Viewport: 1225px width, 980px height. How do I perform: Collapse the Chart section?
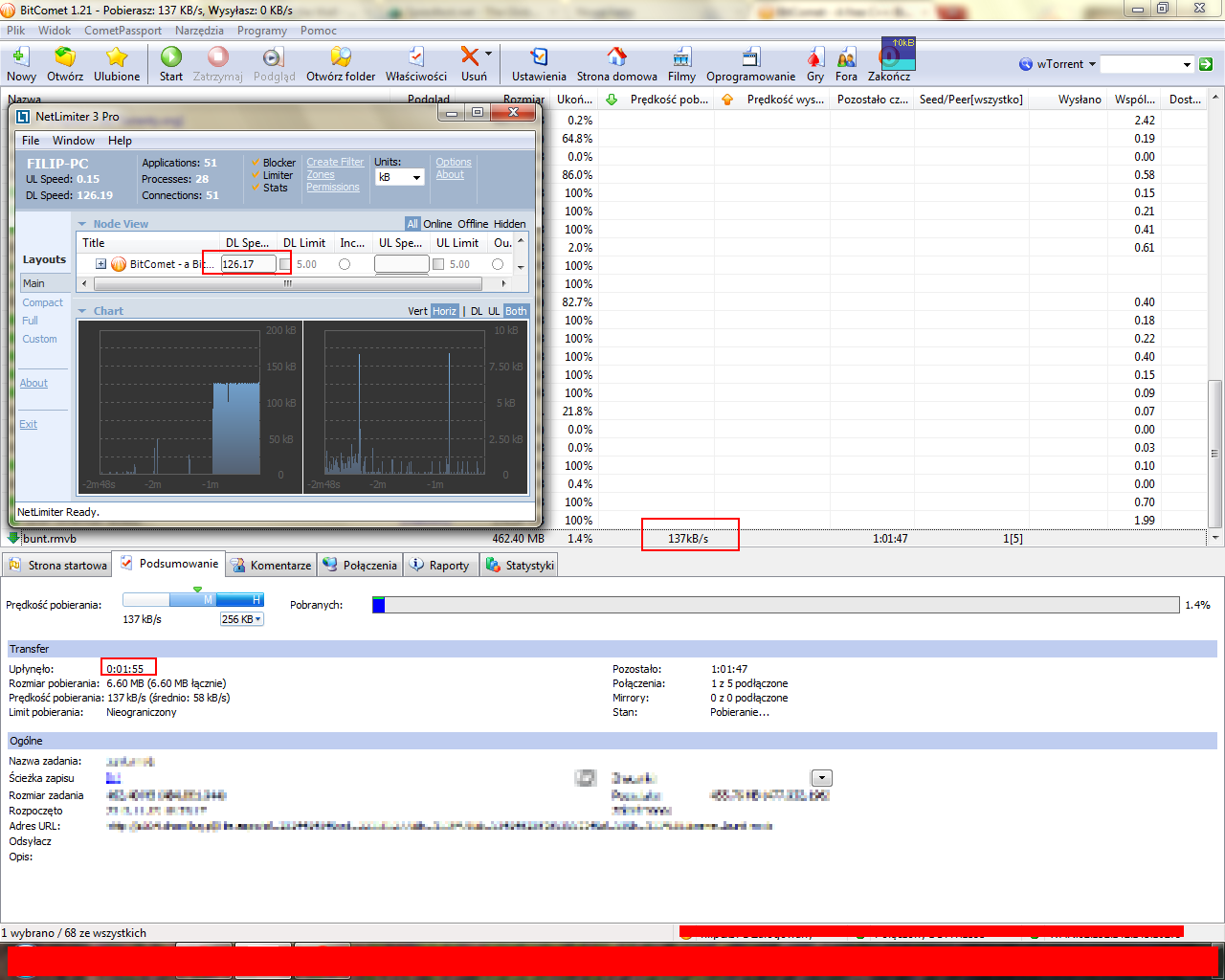(x=82, y=311)
